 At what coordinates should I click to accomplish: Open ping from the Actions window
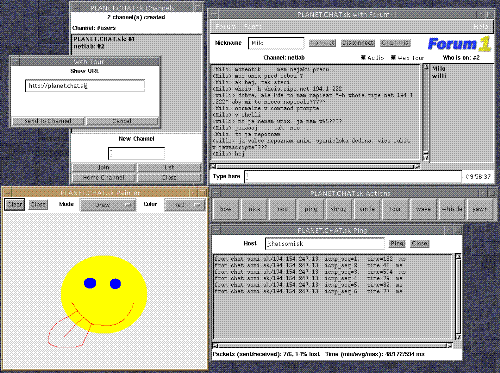[311, 209]
